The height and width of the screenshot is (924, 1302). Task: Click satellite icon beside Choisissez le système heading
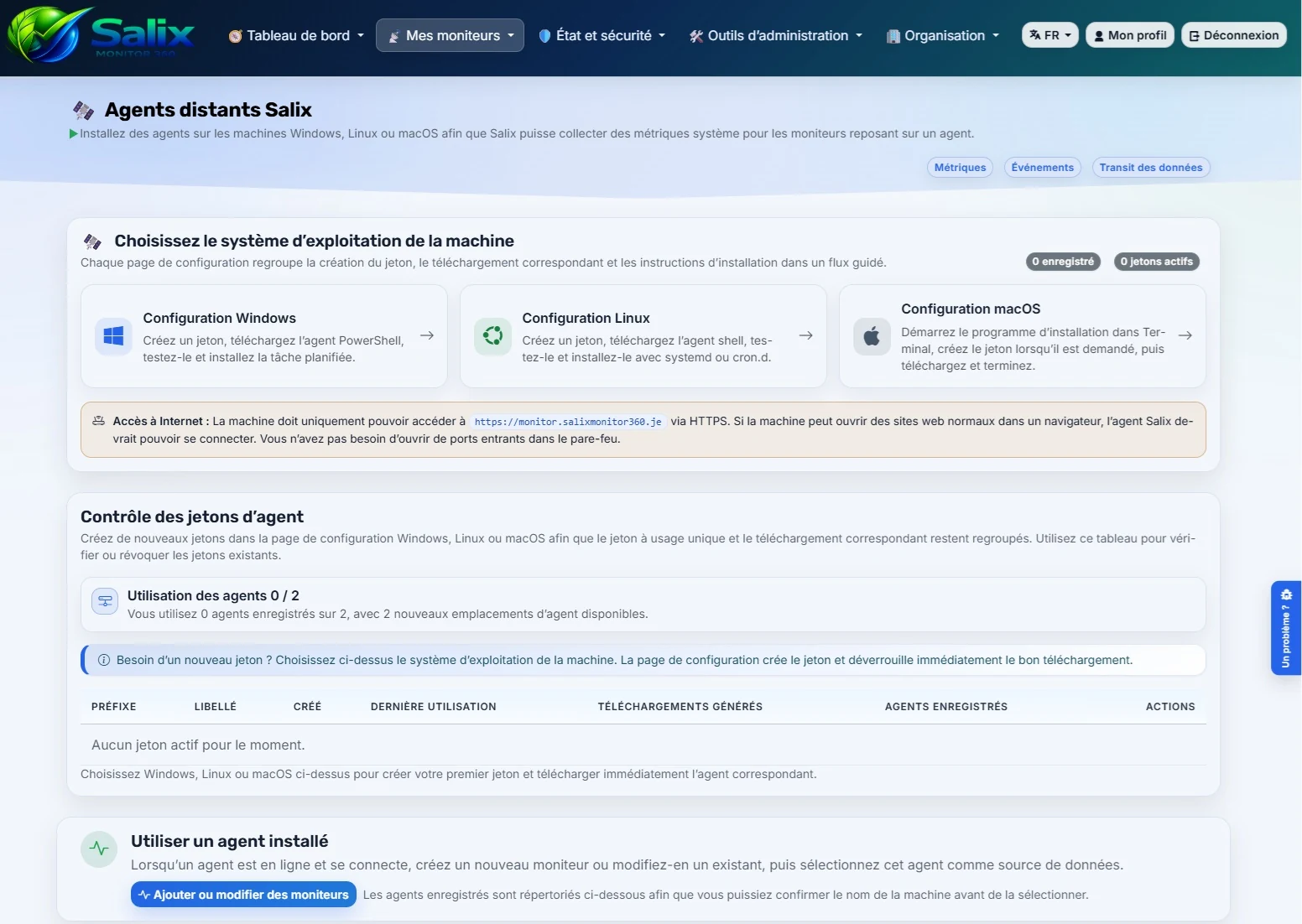pyautogui.click(x=92, y=241)
